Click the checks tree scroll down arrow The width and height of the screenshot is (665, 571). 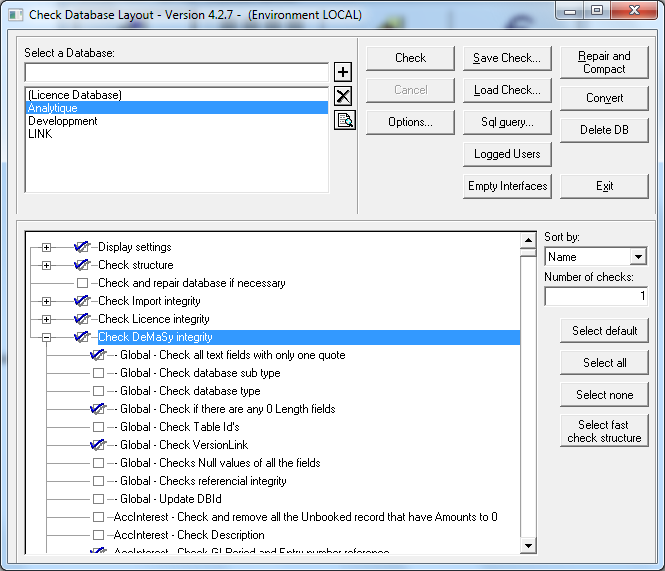coord(528,546)
